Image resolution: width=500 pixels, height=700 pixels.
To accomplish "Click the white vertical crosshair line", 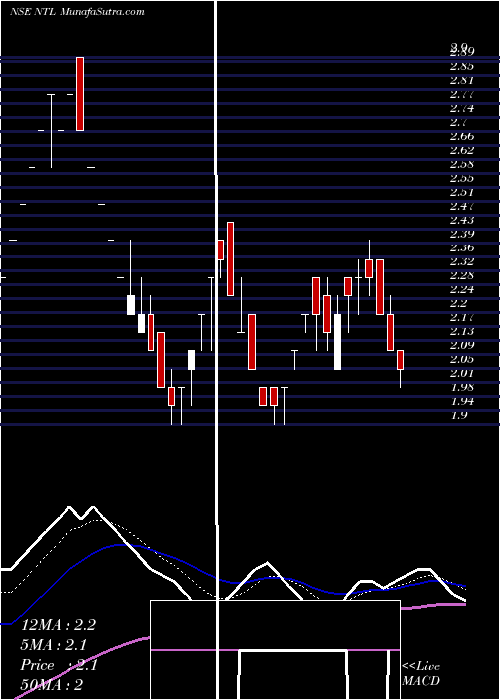I will pos(217,350).
